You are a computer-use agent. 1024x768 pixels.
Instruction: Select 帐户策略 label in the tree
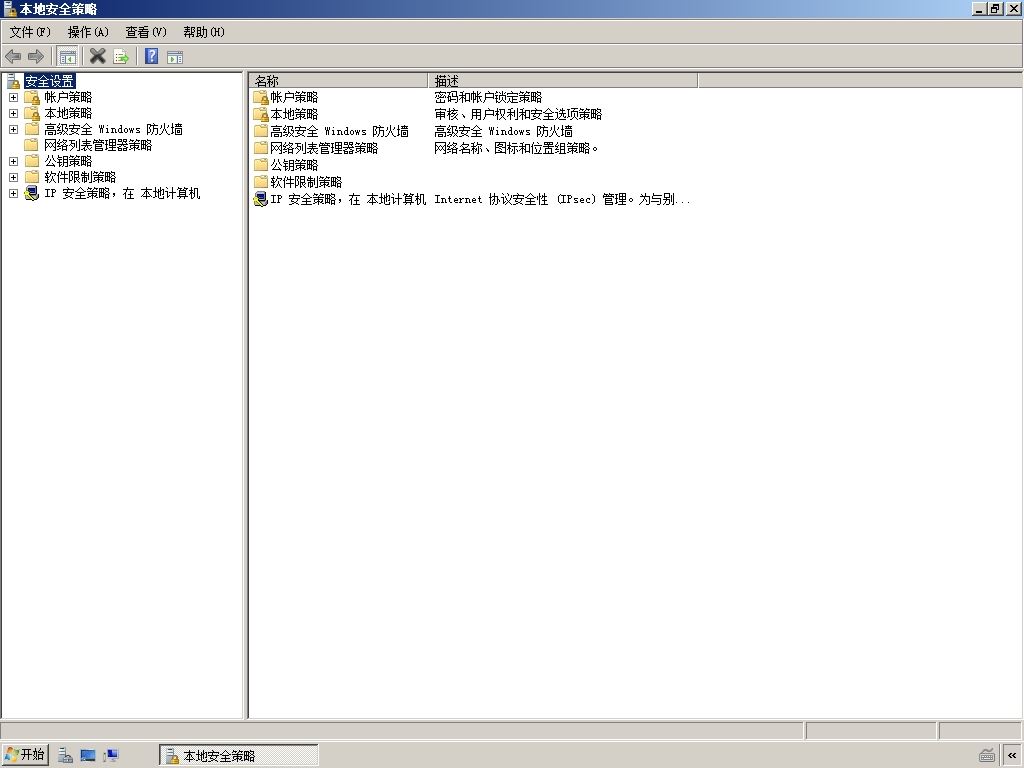68,97
